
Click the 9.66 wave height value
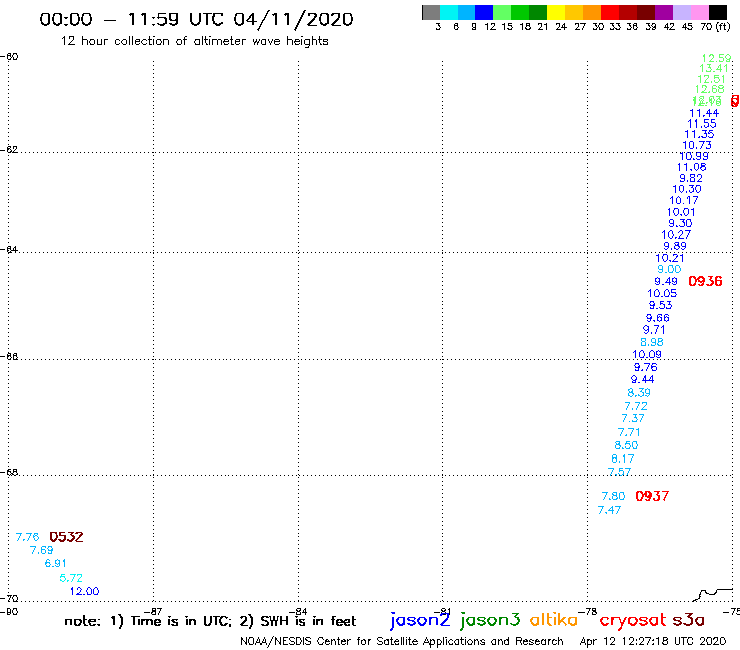click(x=657, y=318)
